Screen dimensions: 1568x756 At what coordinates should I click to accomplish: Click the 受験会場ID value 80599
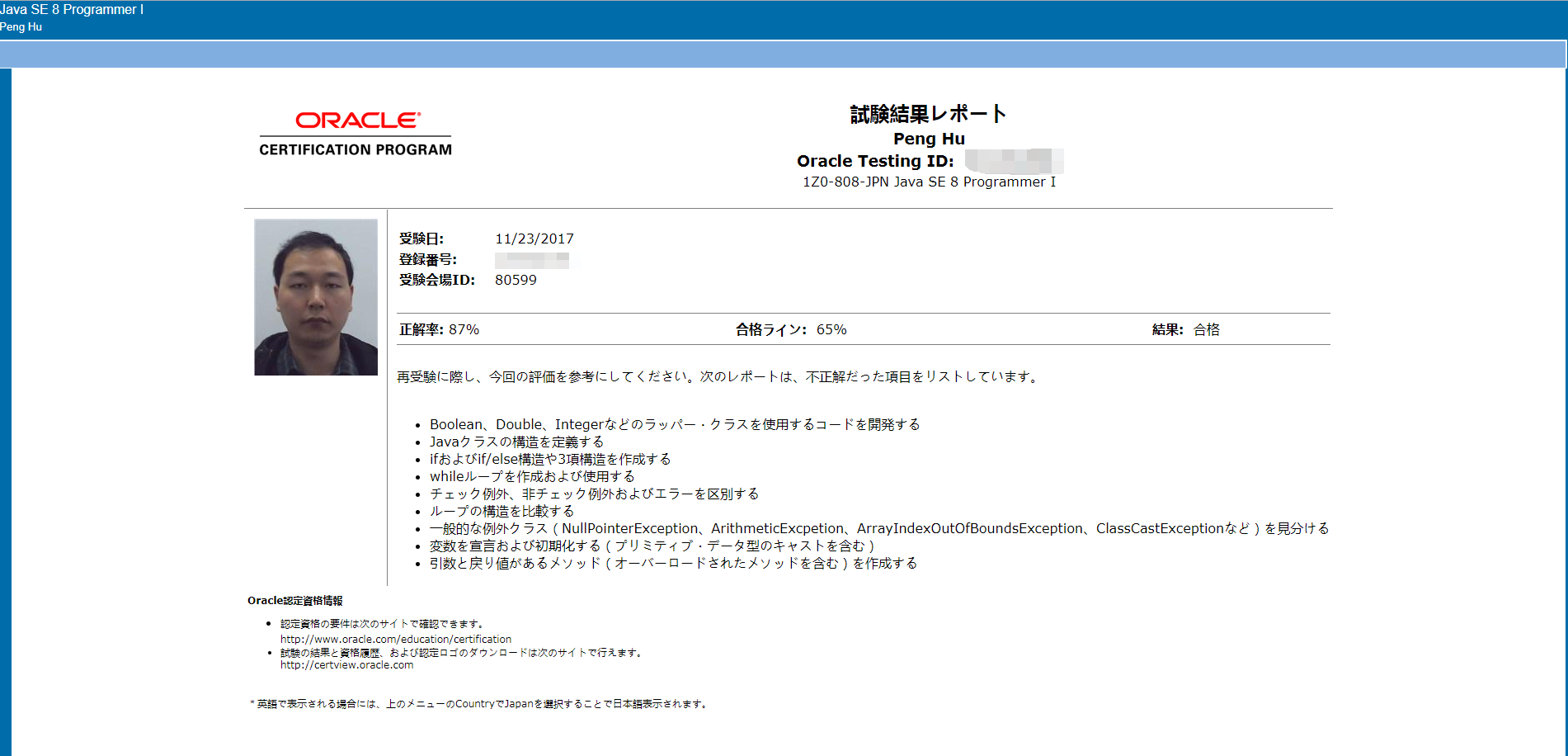coord(516,280)
